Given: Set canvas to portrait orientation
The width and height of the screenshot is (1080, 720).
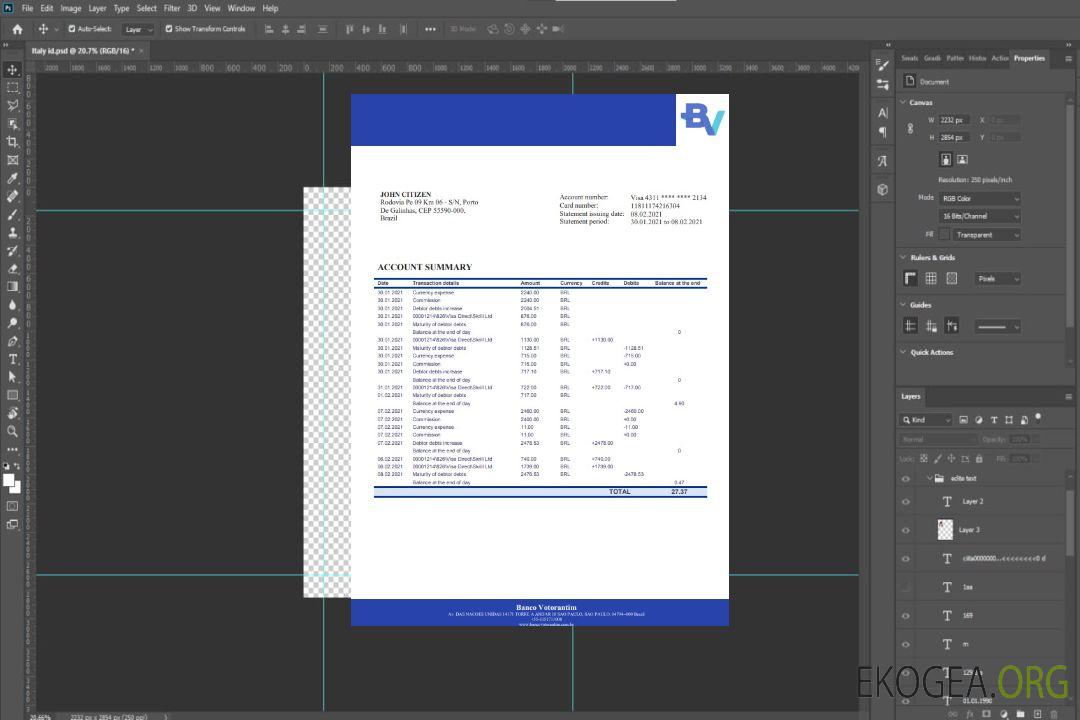Looking at the screenshot, I should 946,159.
